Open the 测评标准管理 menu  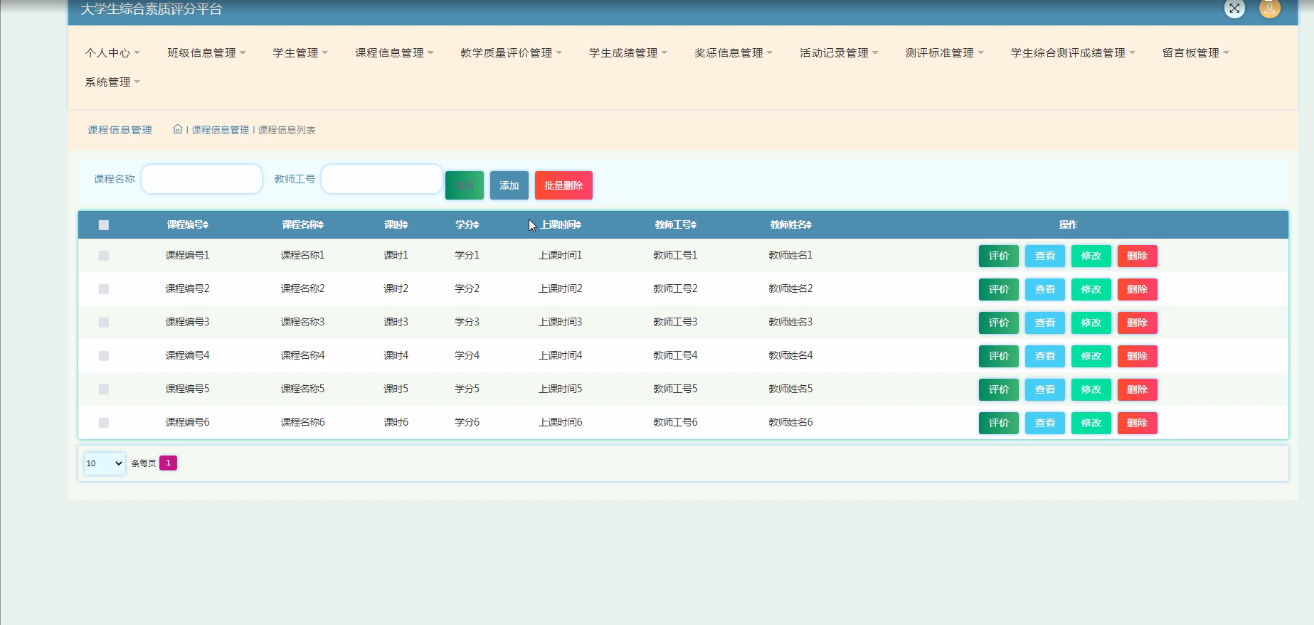pyautogui.click(x=944, y=53)
